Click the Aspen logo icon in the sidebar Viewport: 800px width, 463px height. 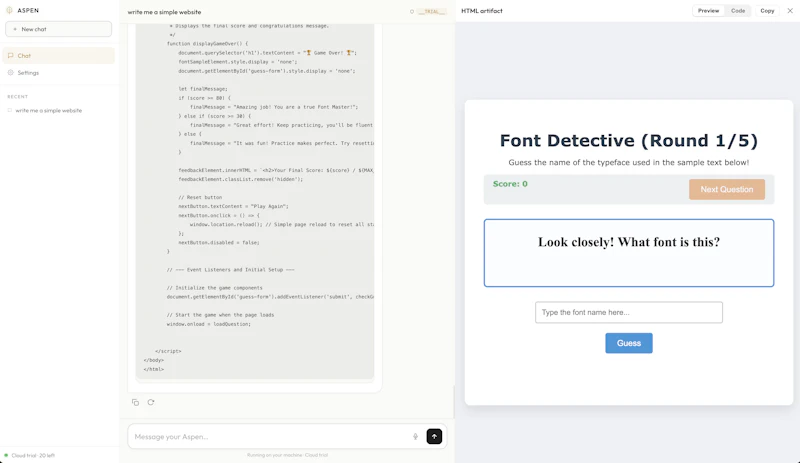9,10
